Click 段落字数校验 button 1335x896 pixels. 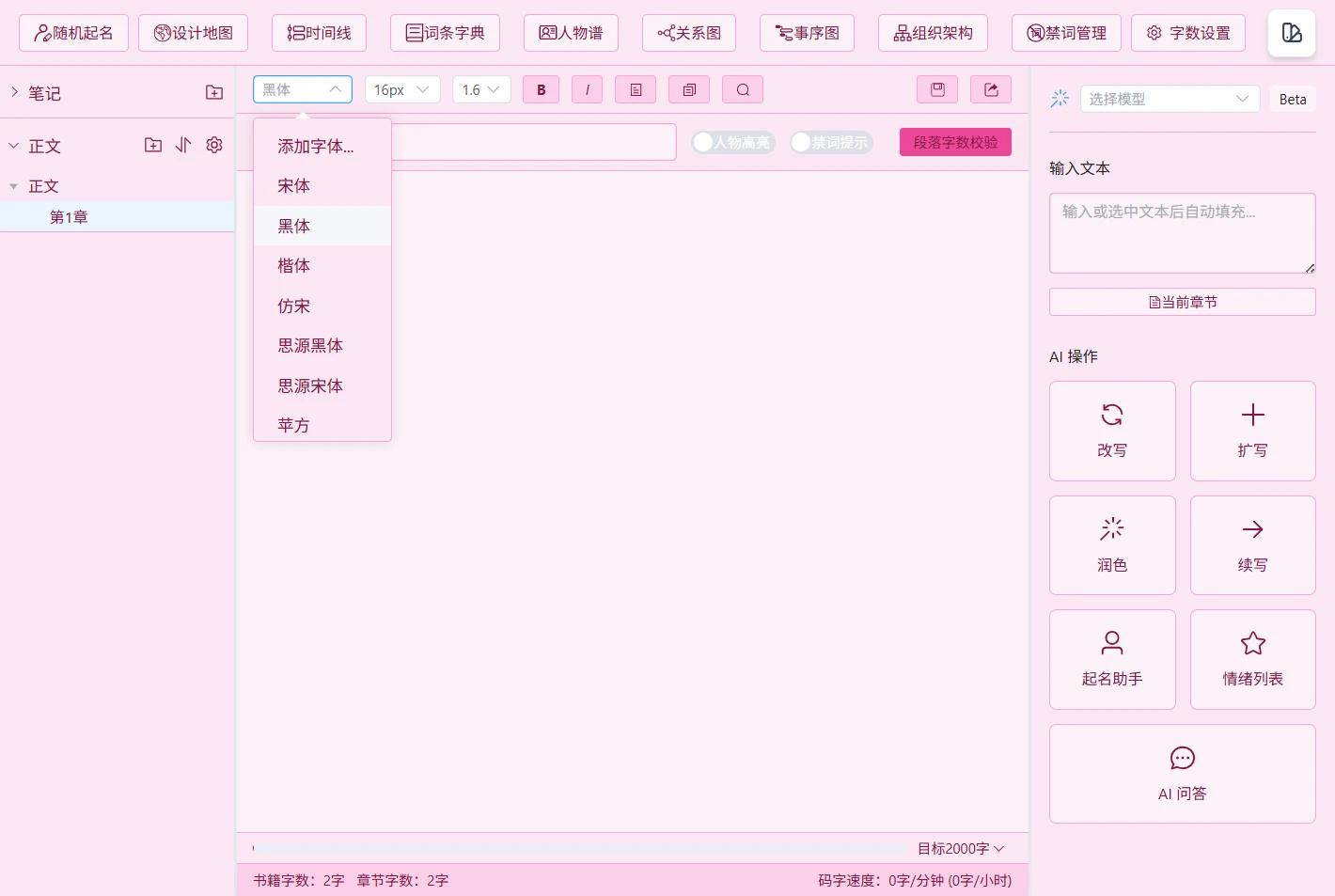pyautogui.click(x=955, y=142)
